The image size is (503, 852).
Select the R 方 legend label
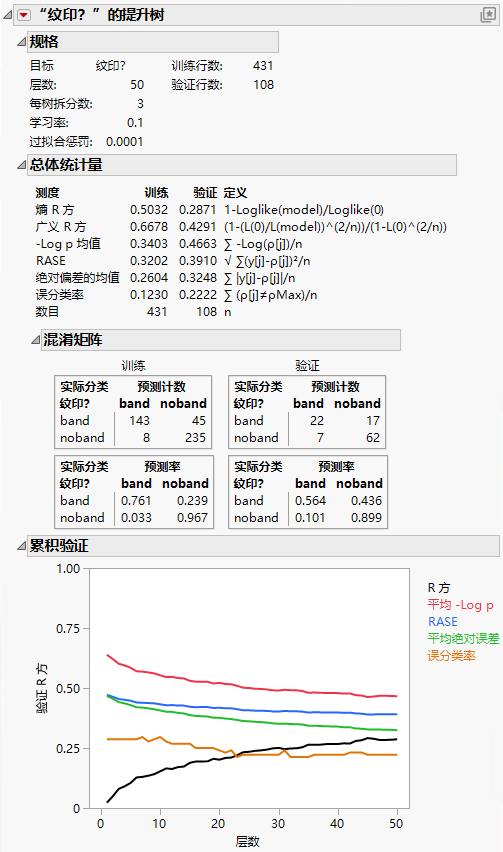tap(438, 587)
